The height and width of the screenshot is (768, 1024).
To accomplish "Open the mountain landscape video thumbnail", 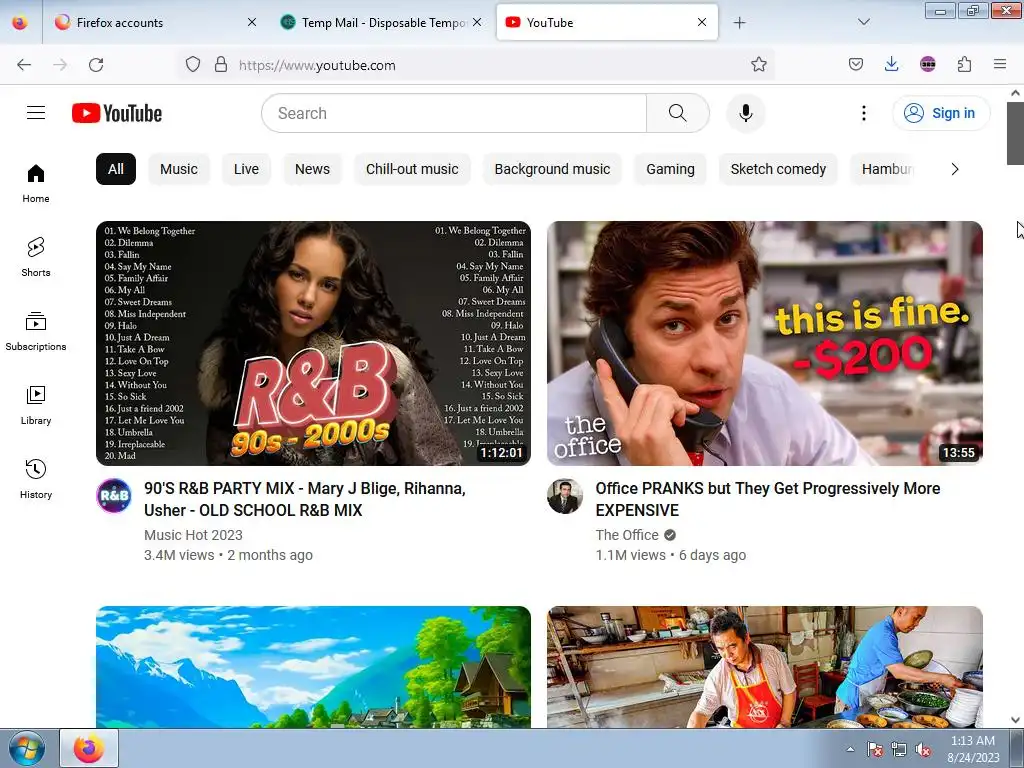I will (x=313, y=667).
